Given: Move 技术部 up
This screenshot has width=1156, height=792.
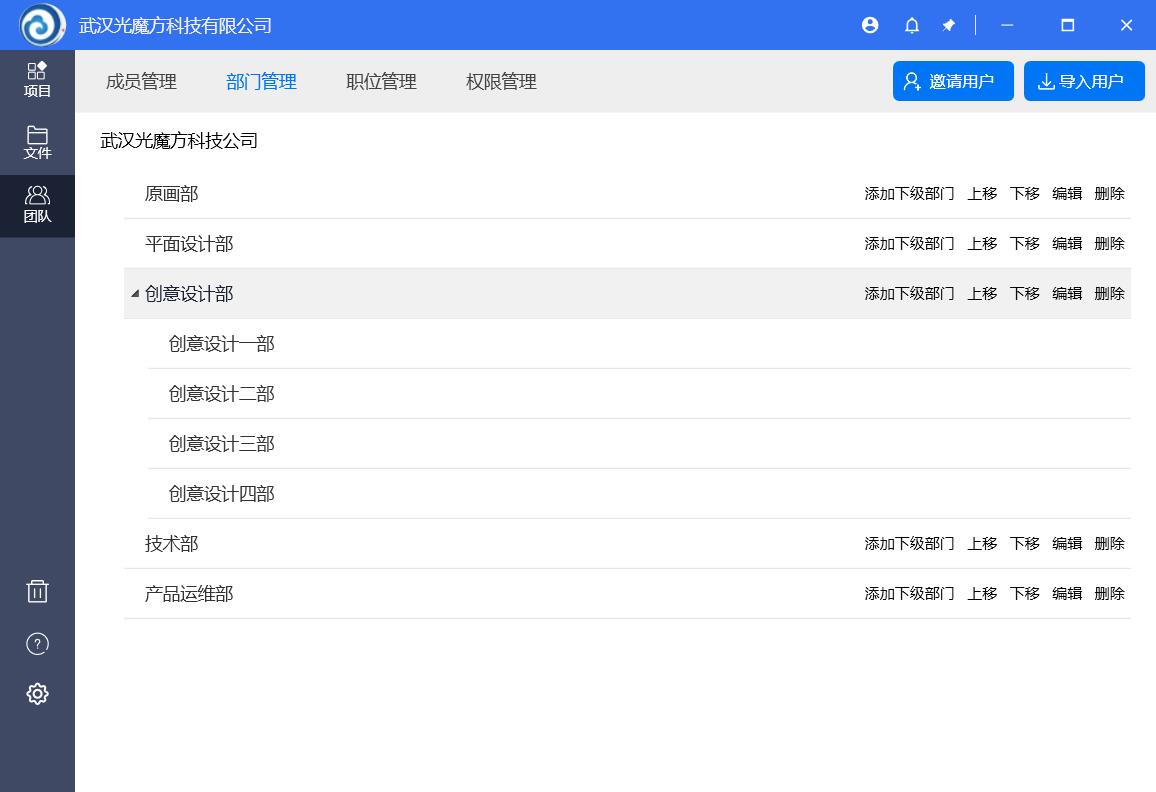Looking at the screenshot, I should 982,544.
